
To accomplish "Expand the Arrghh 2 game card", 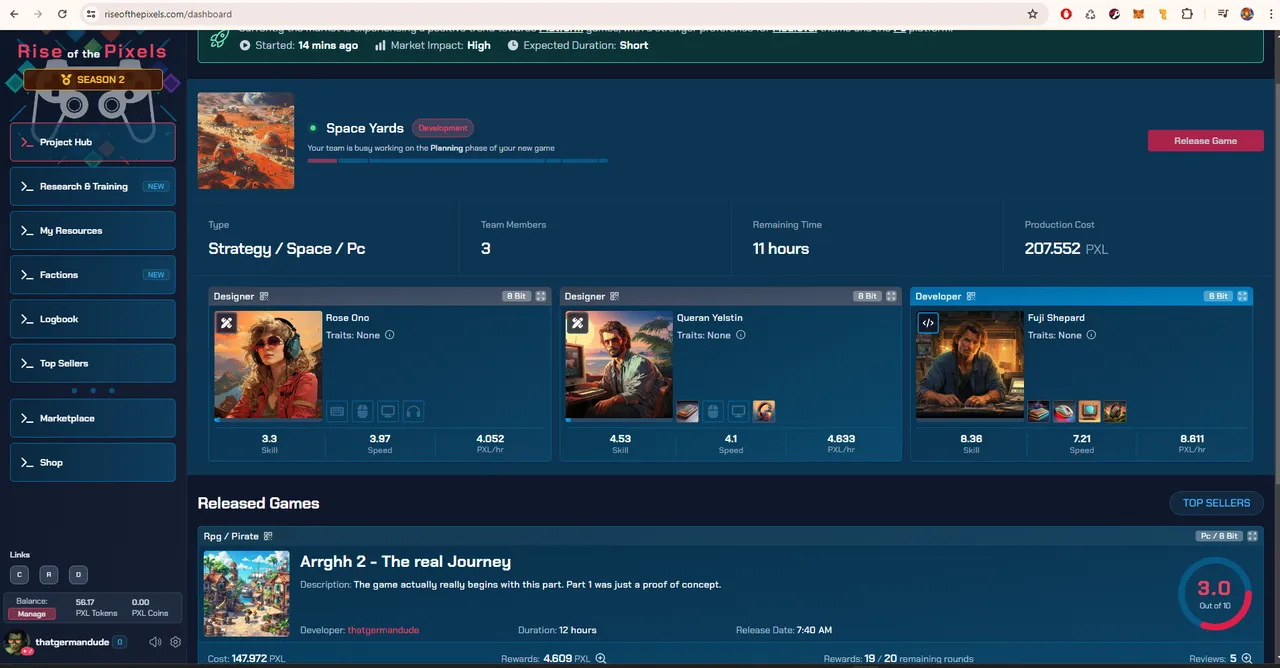I will tap(1253, 536).
